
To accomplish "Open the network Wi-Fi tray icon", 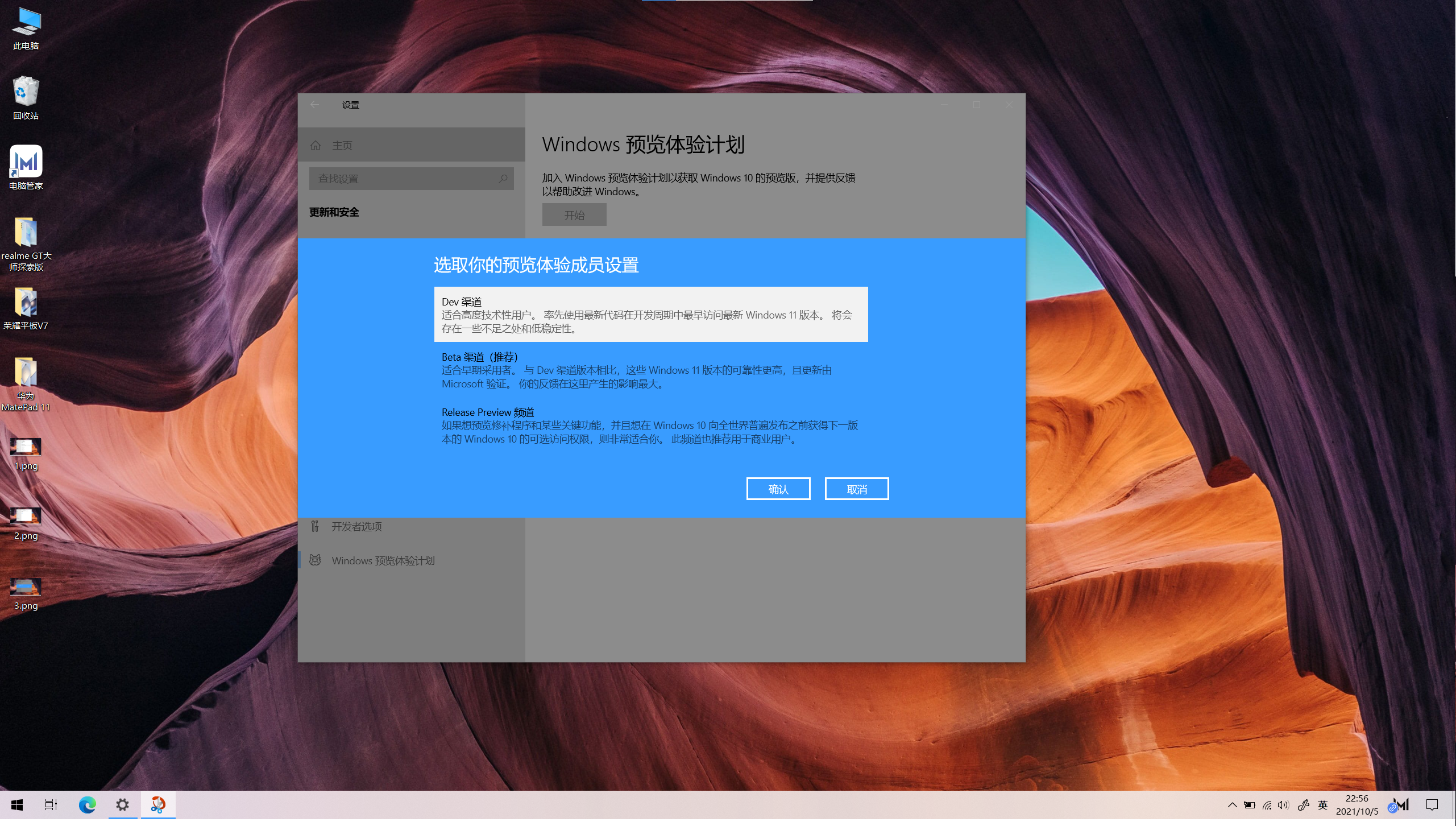I will tap(1267, 805).
